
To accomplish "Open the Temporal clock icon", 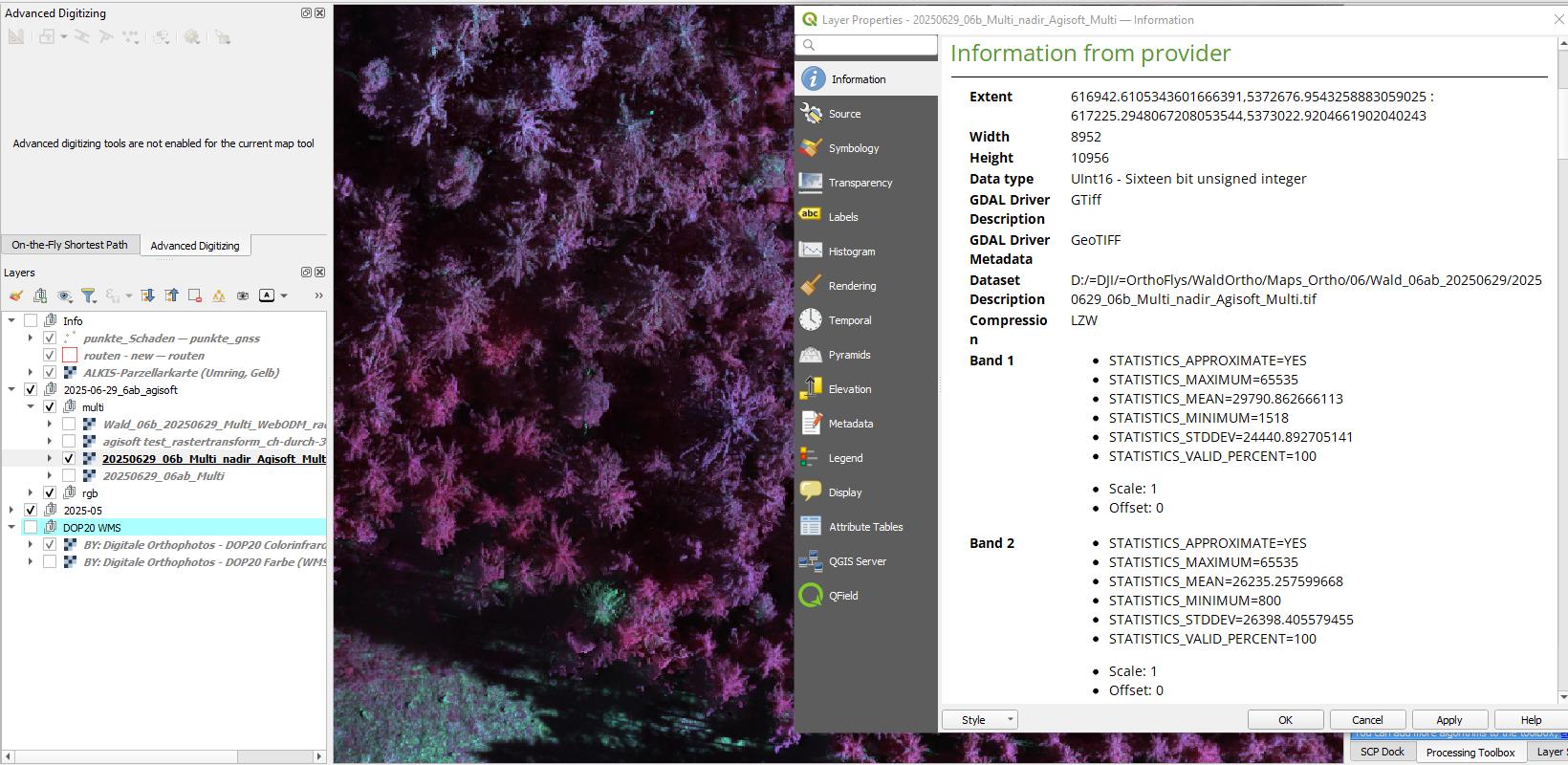I will pyautogui.click(x=811, y=320).
